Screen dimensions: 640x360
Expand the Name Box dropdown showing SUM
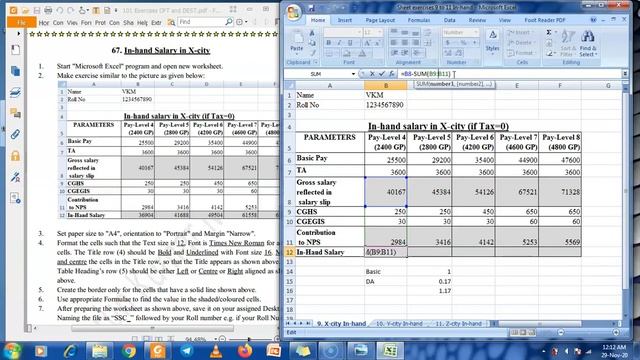(353, 74)
